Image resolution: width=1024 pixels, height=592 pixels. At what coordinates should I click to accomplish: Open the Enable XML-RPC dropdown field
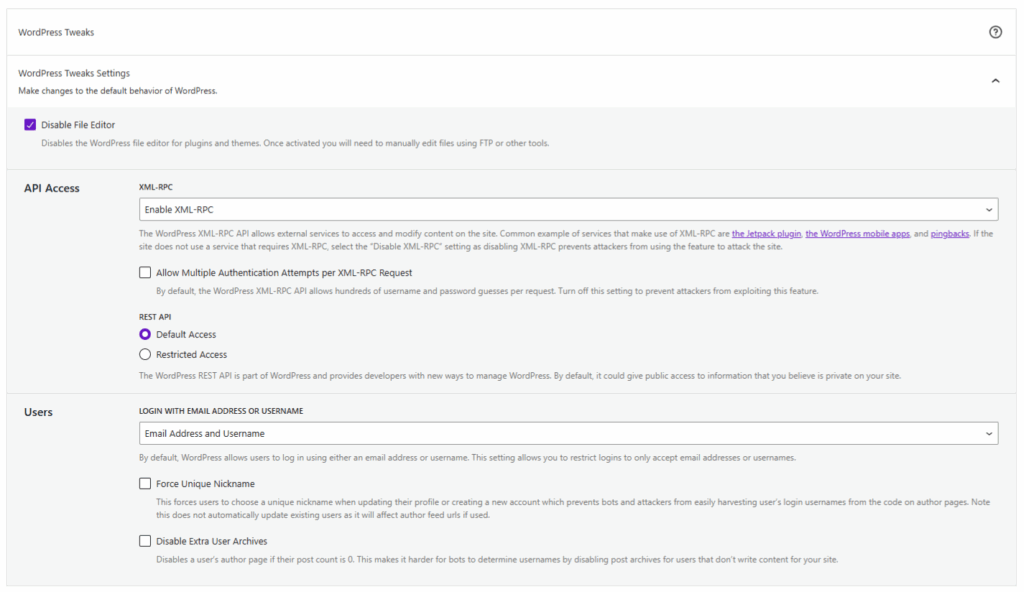(x=560, y=209)
